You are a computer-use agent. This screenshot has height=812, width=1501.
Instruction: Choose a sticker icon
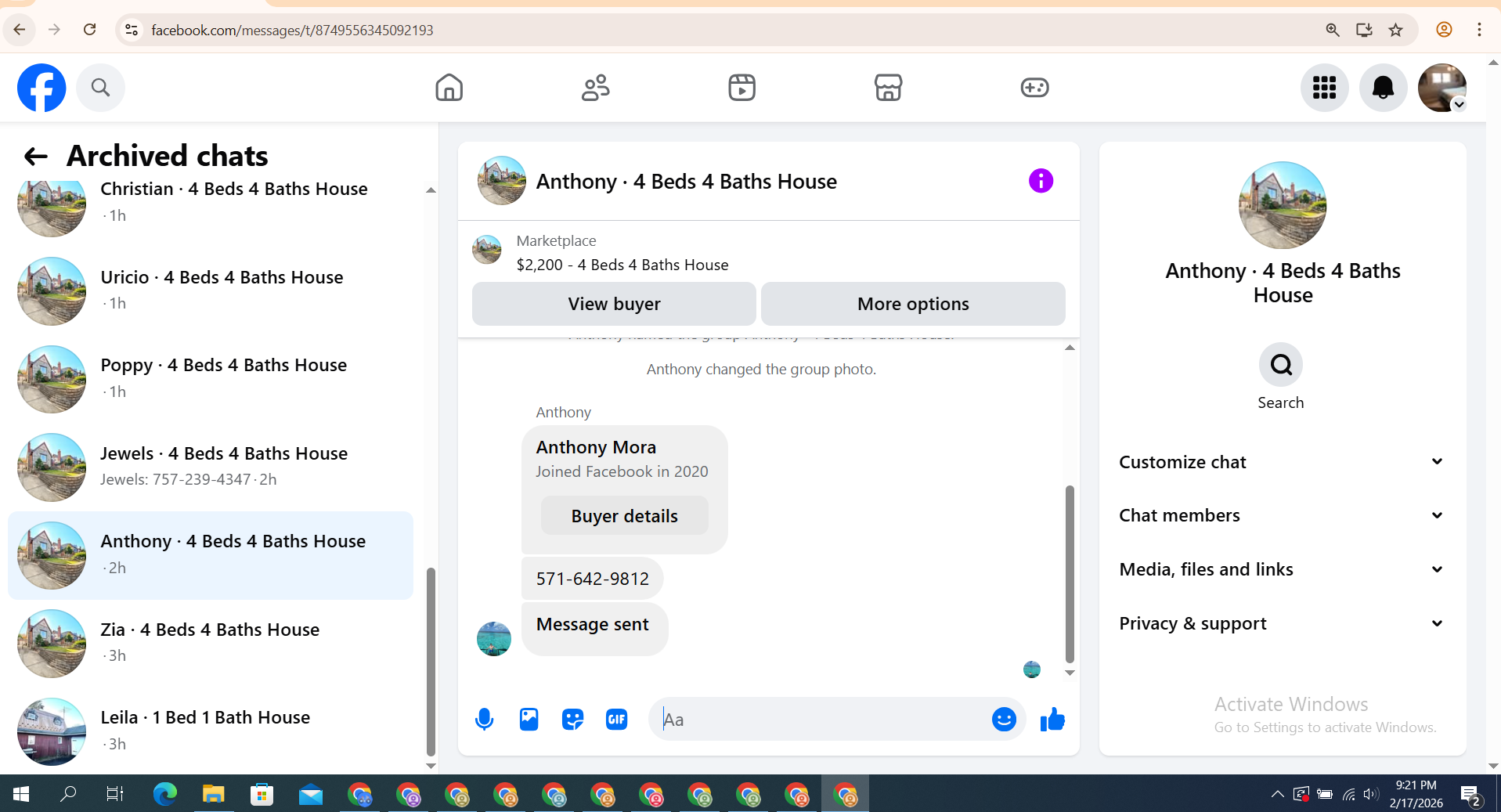point(573,719)
